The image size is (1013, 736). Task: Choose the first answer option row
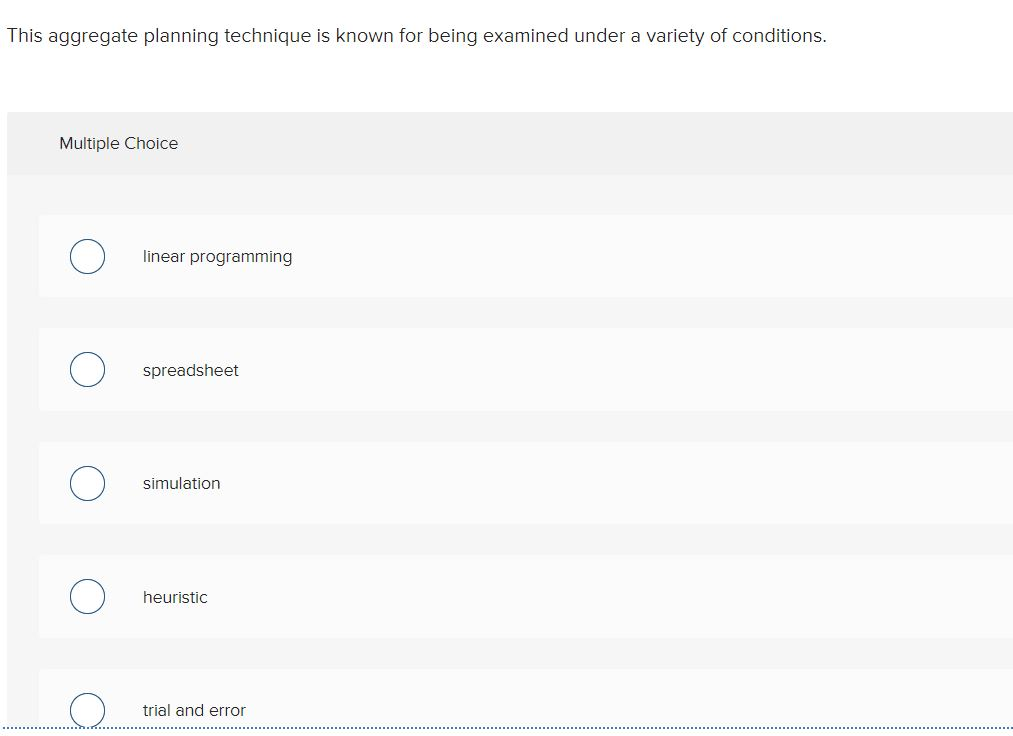click(500, 256)
